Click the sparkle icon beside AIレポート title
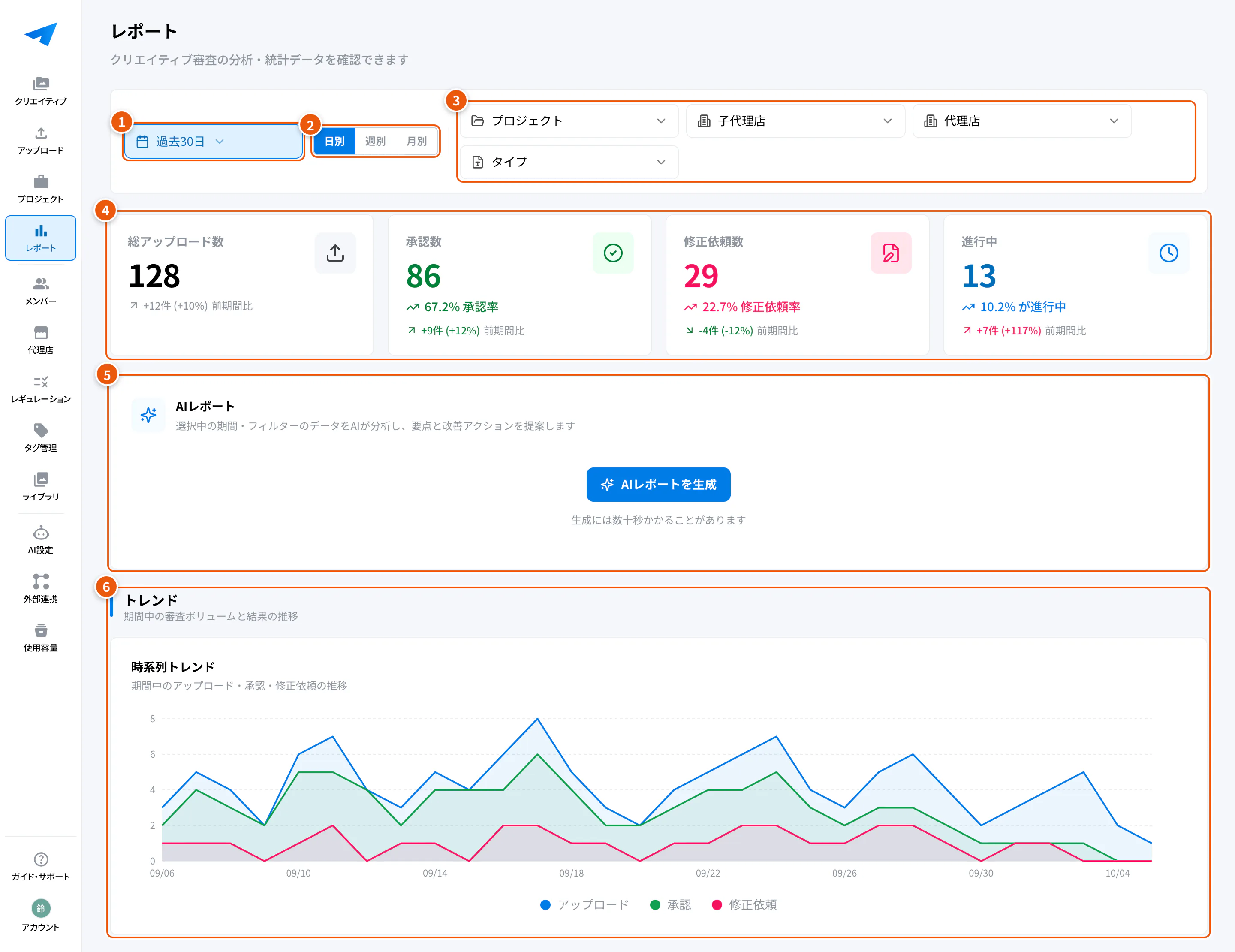Image resolution: width=1235 pixels, height=952 pixels. tap(148, 415)
